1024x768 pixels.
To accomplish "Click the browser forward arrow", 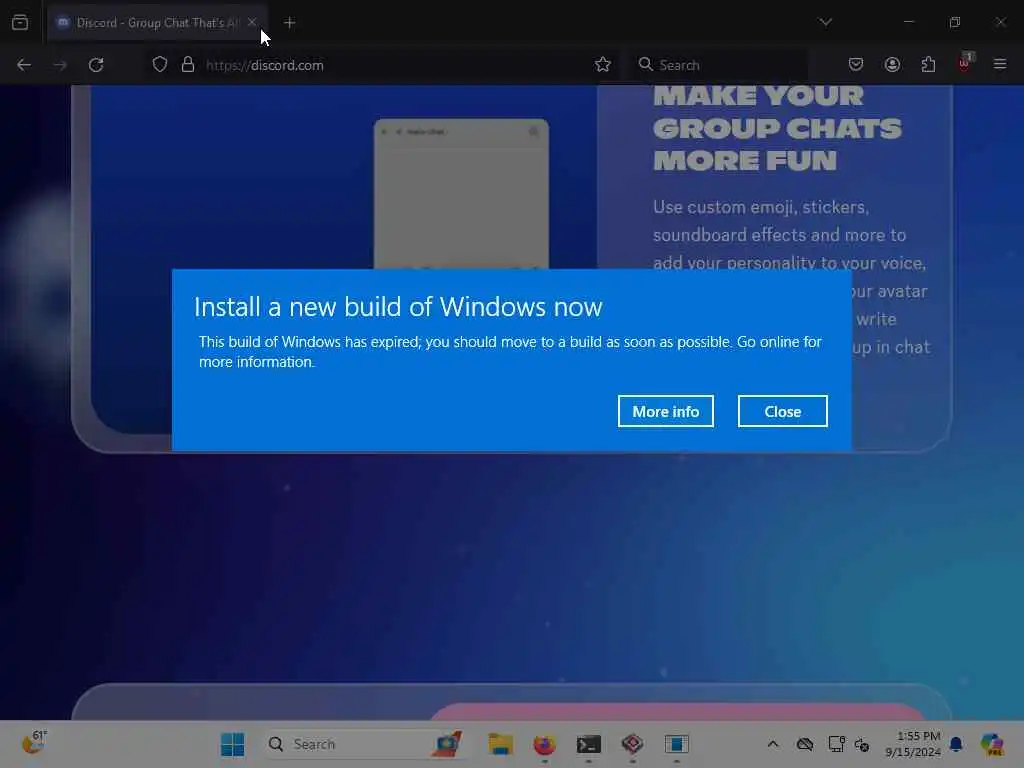I will coord(60,65).
